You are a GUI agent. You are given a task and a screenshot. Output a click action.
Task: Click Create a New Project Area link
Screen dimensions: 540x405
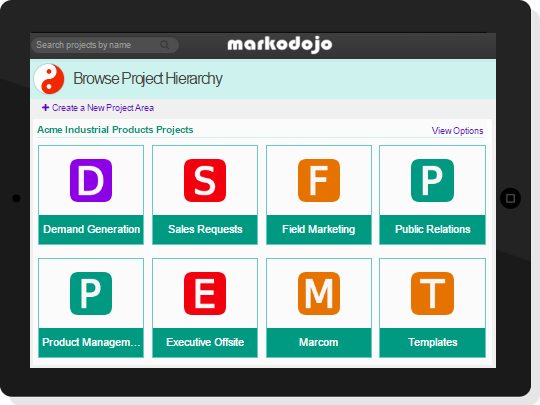(x=103, y=108)
